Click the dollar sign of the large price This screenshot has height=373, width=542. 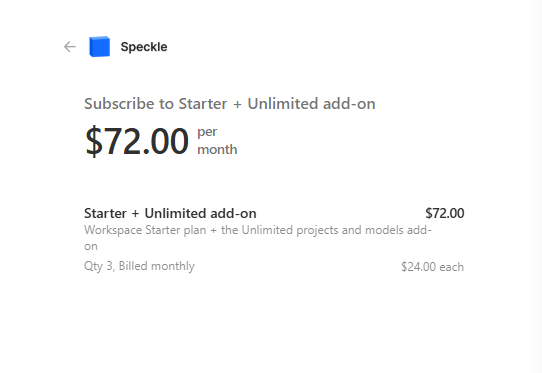(94, 141)
